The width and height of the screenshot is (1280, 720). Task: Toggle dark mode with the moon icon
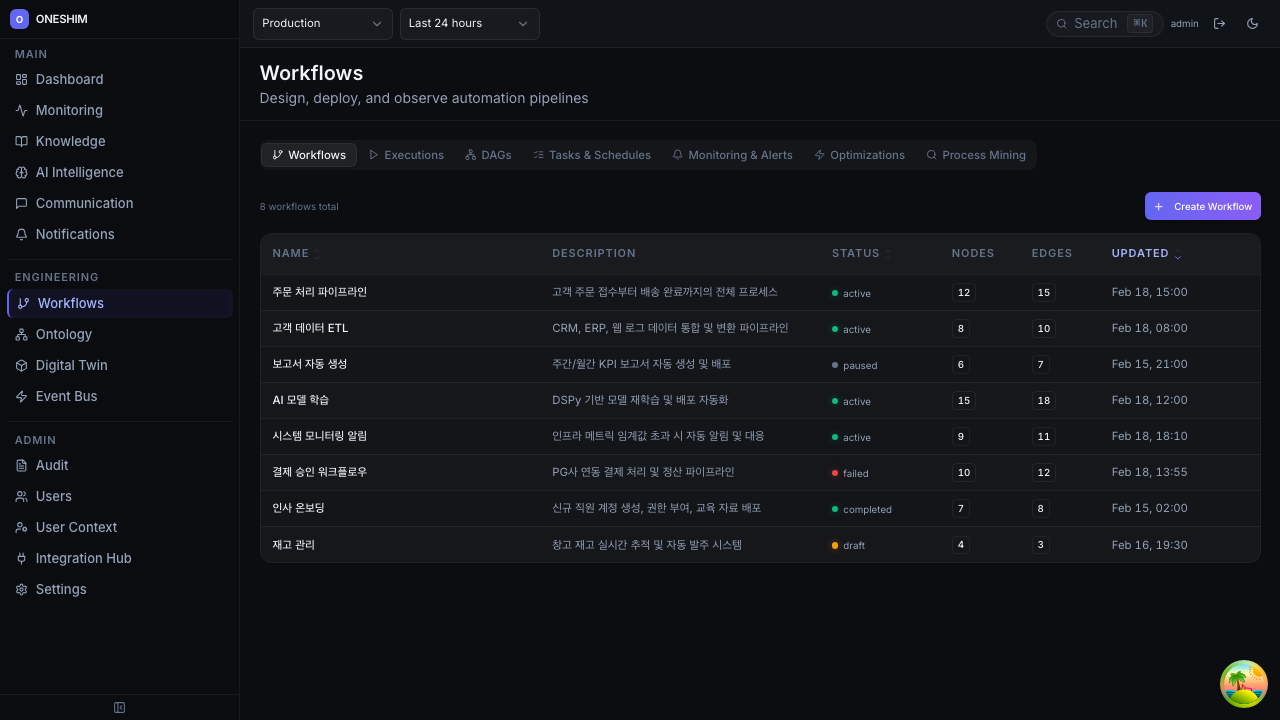pos(1252,23)
